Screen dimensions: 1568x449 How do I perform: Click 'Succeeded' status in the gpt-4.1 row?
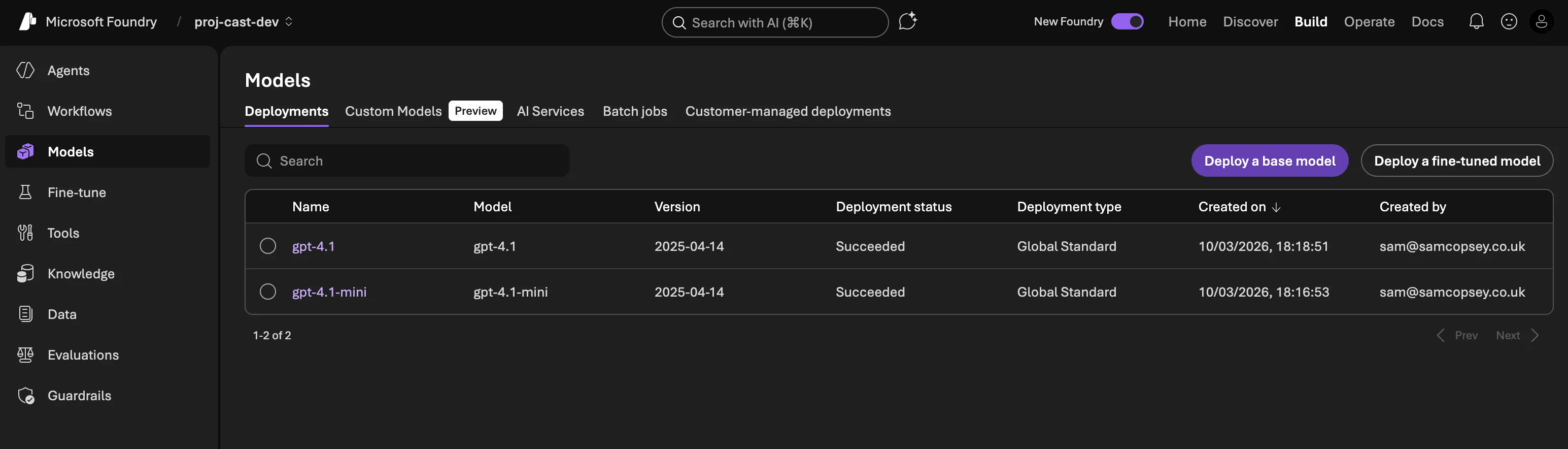point(870,246)
